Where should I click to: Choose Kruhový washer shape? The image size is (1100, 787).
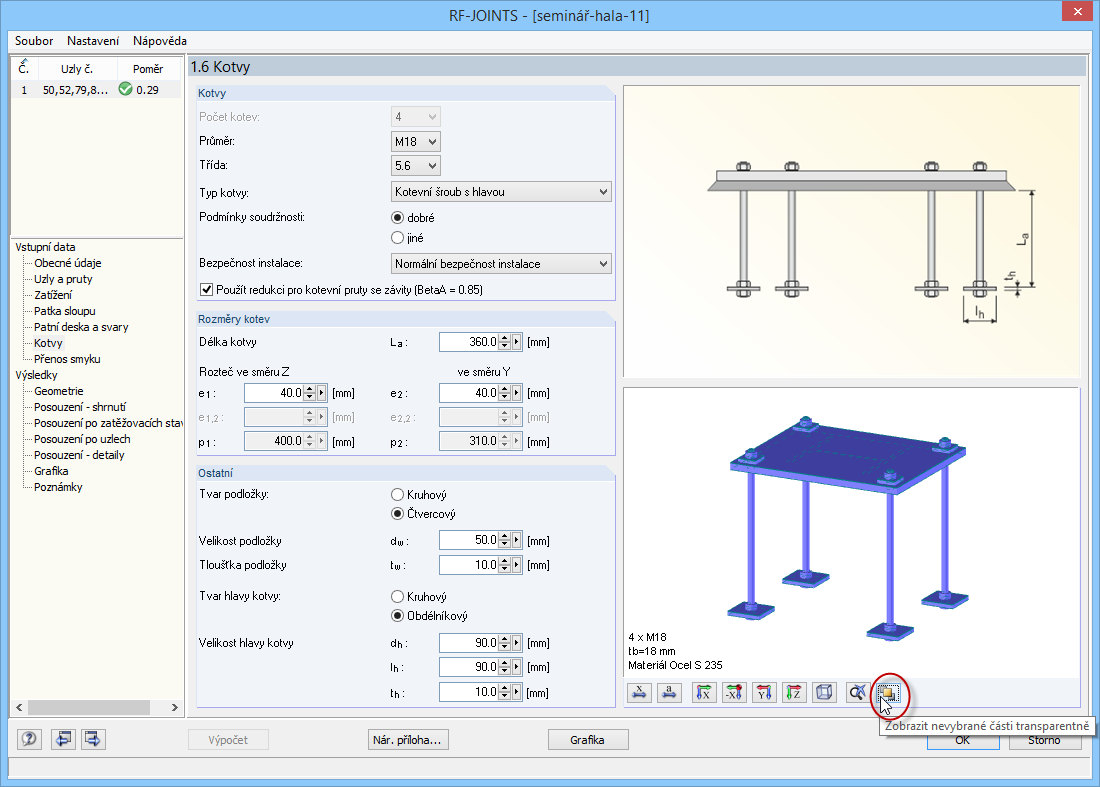398,495
